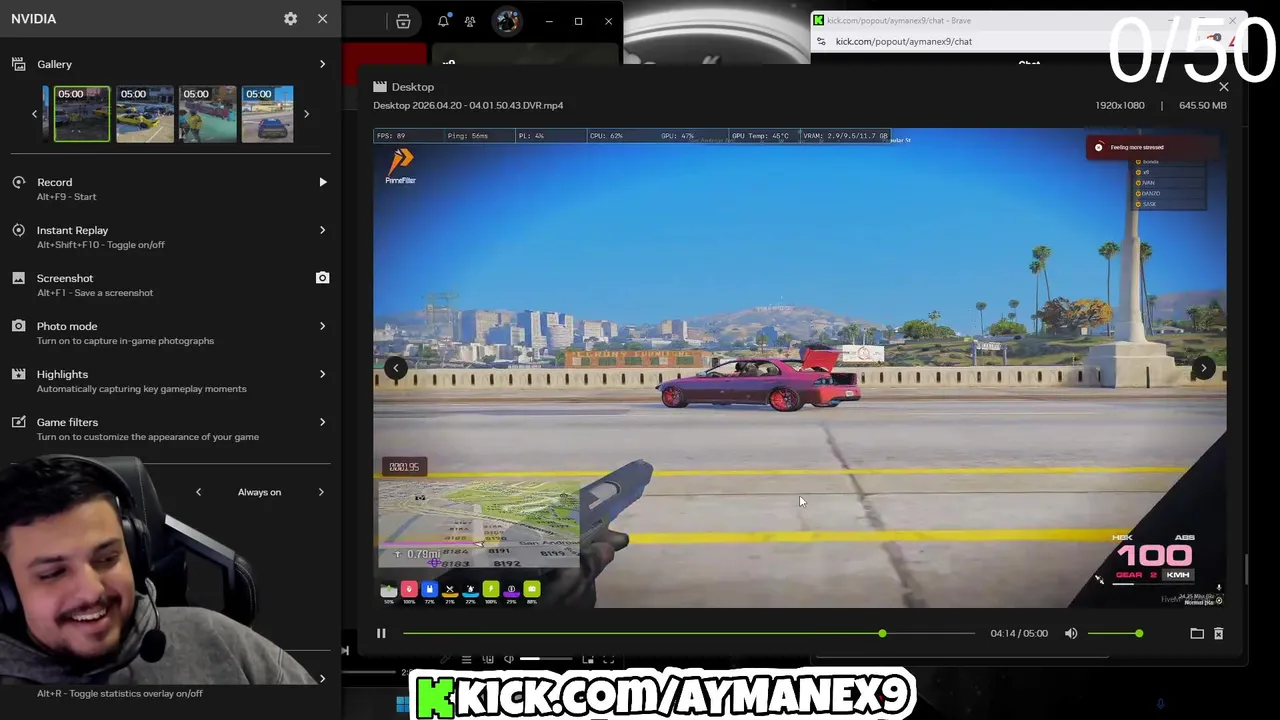
Task: Adjust the volume slider
Action: [x=1113, y=633]
